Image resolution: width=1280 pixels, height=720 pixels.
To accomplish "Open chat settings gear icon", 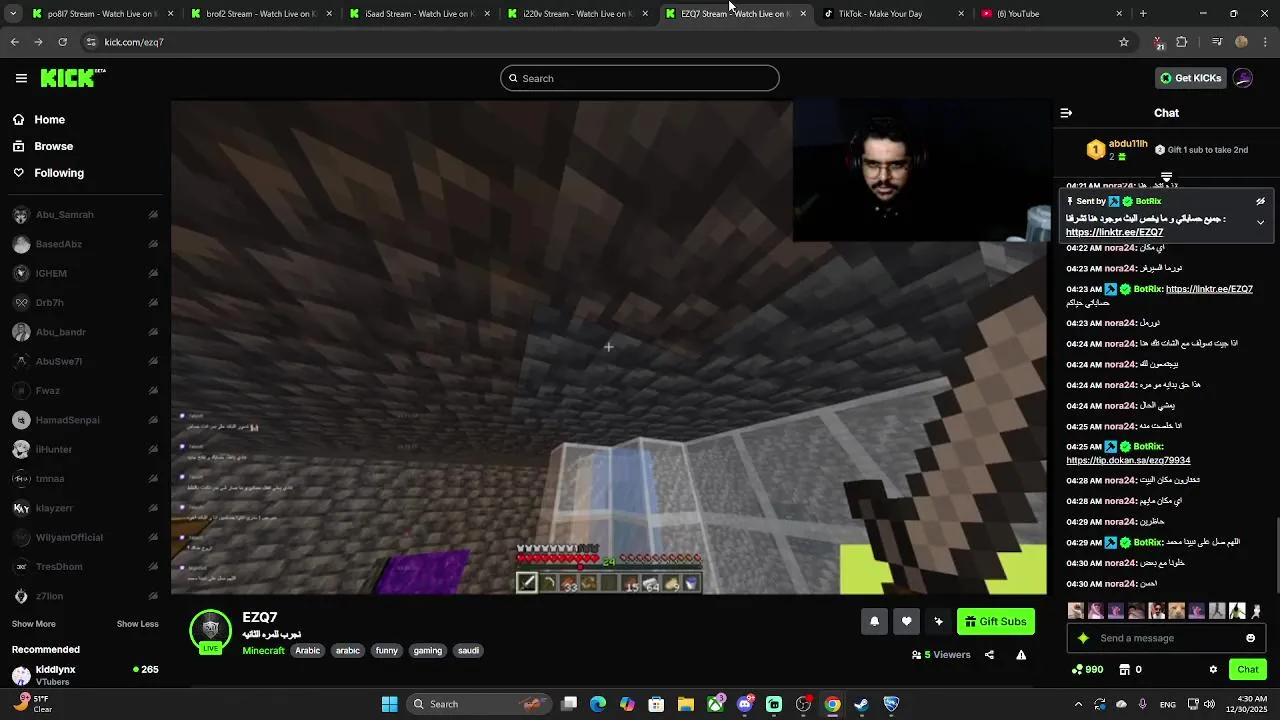I will (1213, 670).
